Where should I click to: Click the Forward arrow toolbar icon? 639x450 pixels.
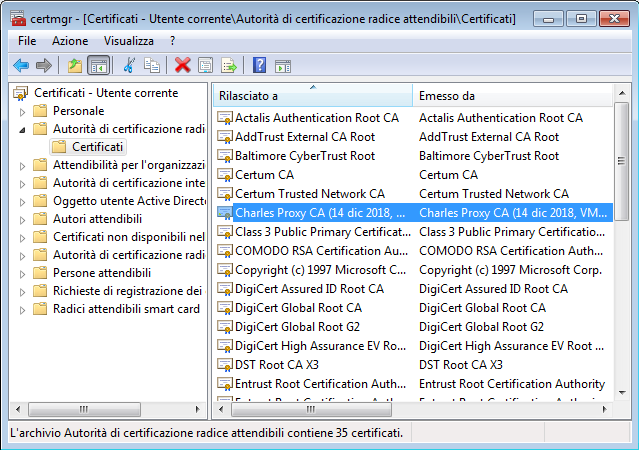tap(44, 65)
